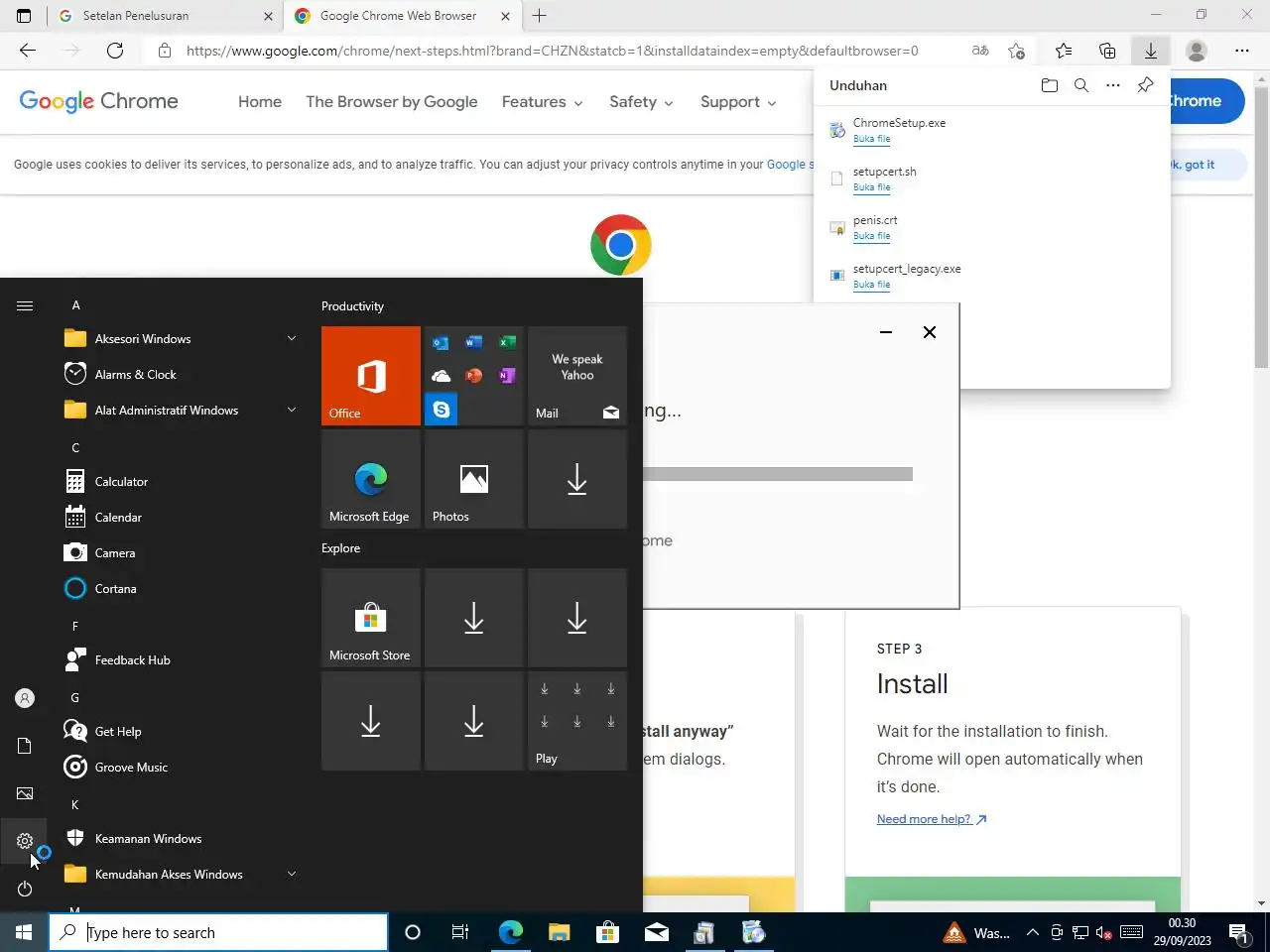Open Windows Start button on taskbar

[24, 932]
